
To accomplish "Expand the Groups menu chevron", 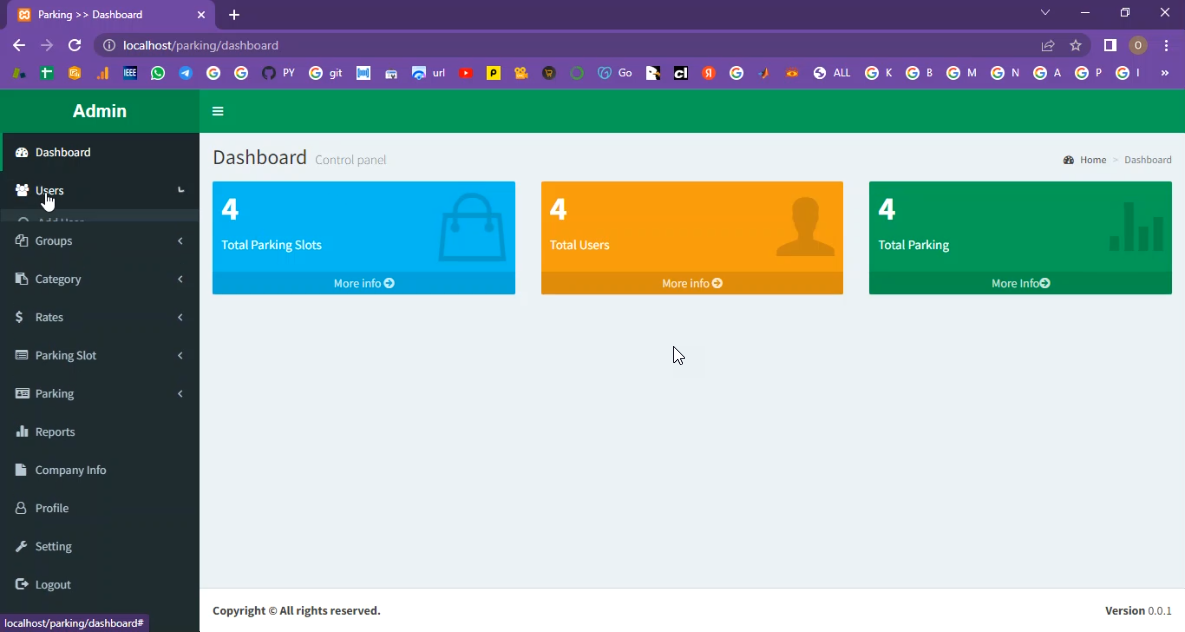I will coord(180,241).
